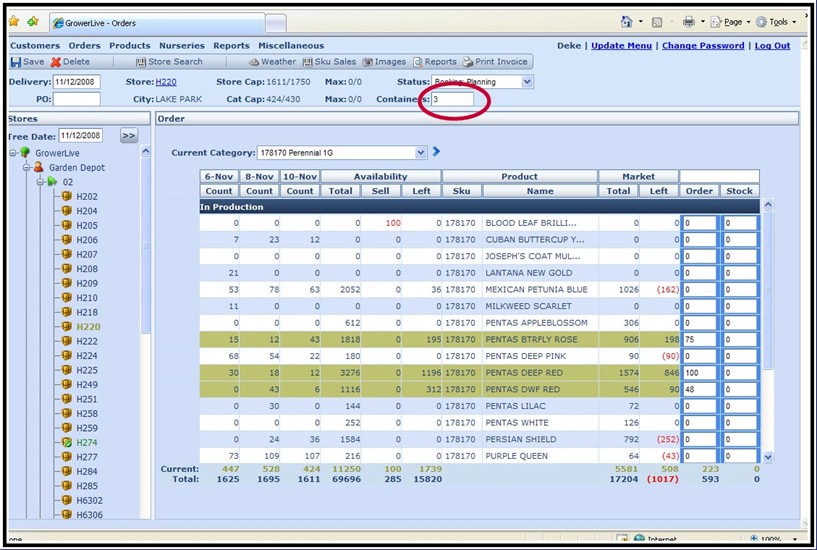Select store H274 in the tree
Image resolution: width=817 pixels, height=550 pixels.
coord(87,442)
